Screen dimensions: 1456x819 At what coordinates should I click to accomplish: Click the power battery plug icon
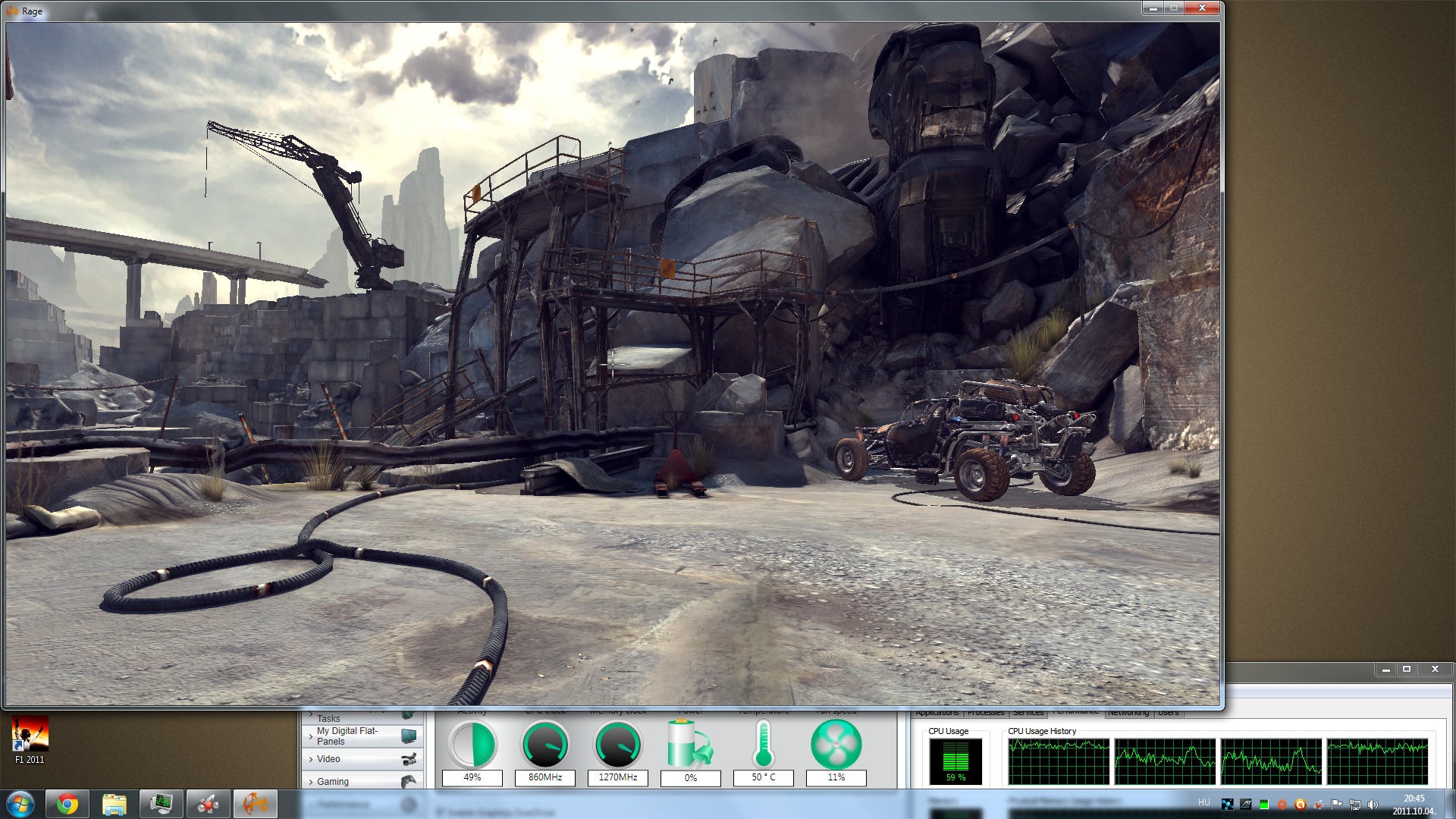pos(690,744)
